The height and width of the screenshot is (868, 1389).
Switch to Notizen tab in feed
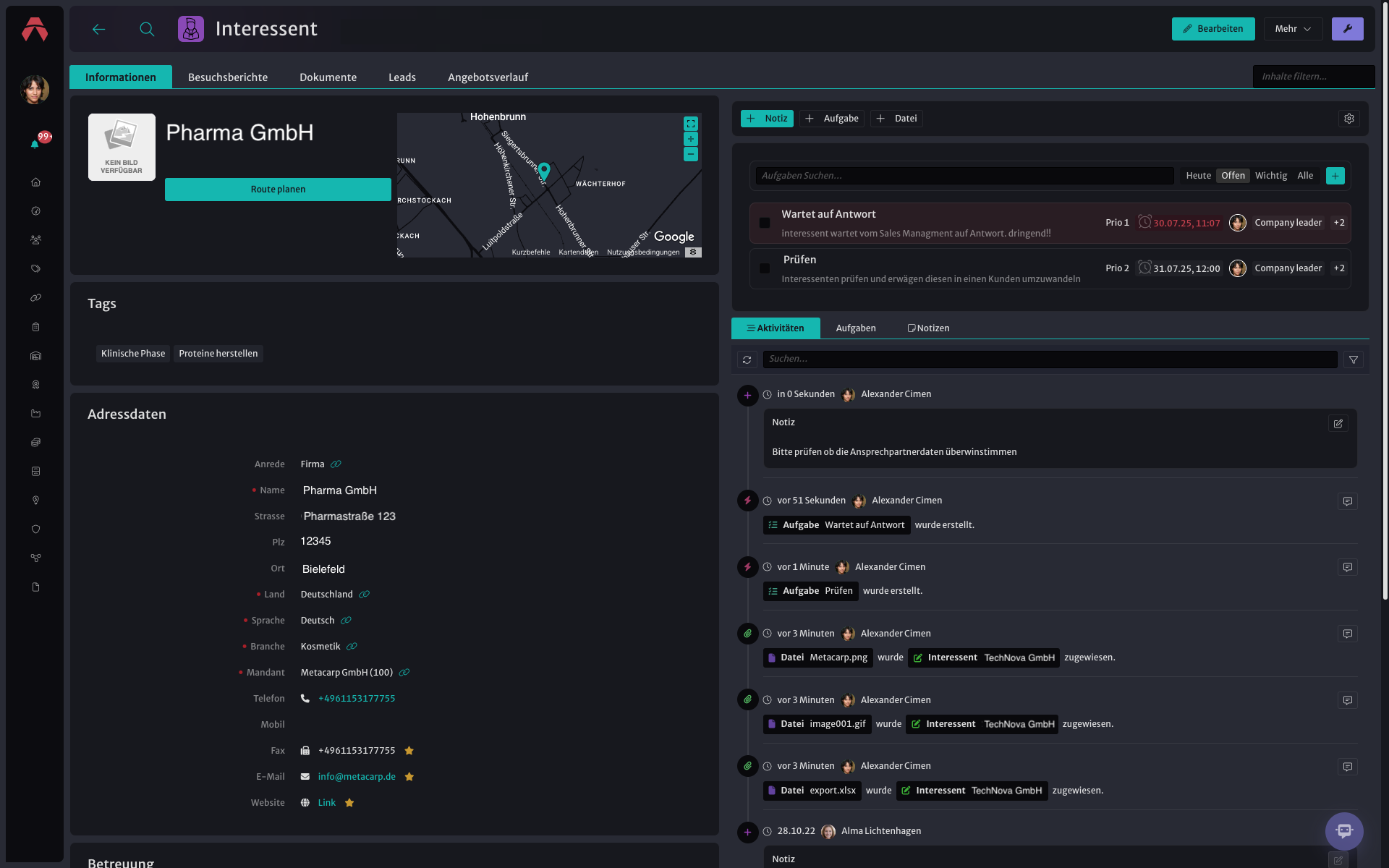tap(928, 328)
